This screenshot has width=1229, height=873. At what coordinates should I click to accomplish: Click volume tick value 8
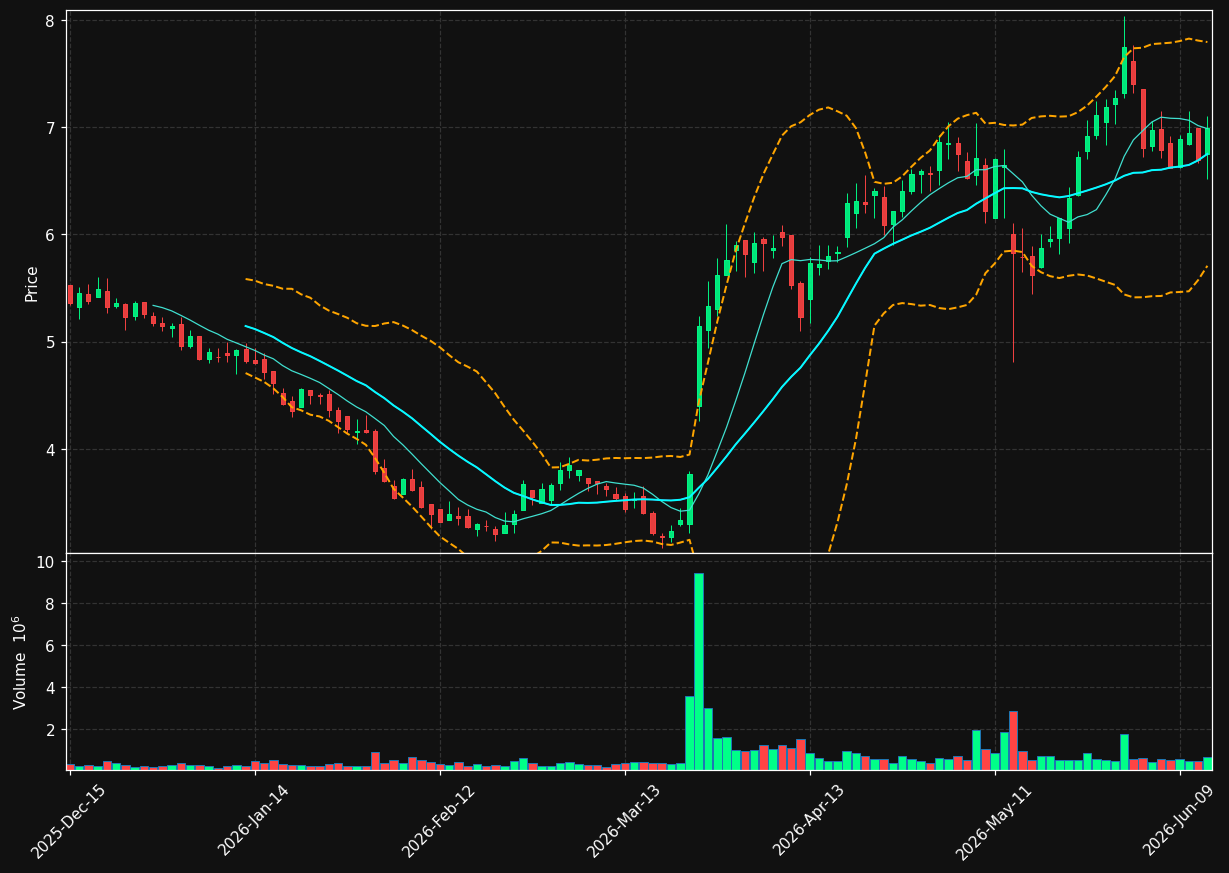click(52, 604)
